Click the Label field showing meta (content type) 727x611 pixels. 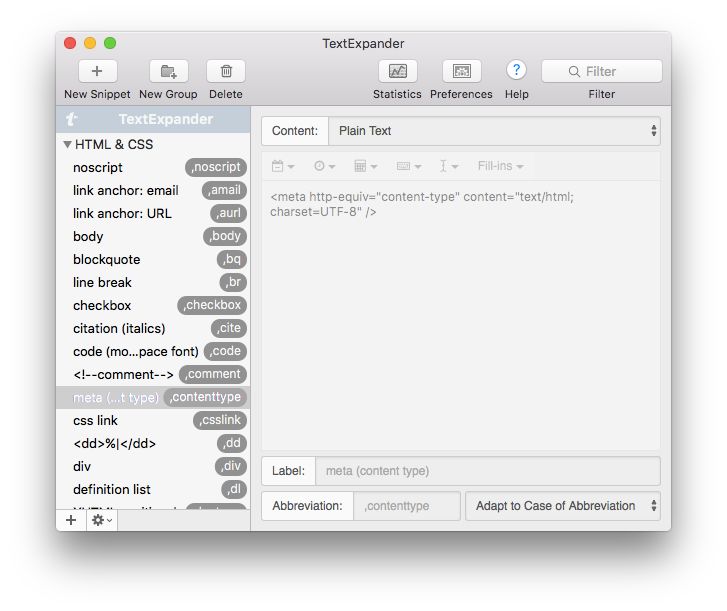[488, 471]
